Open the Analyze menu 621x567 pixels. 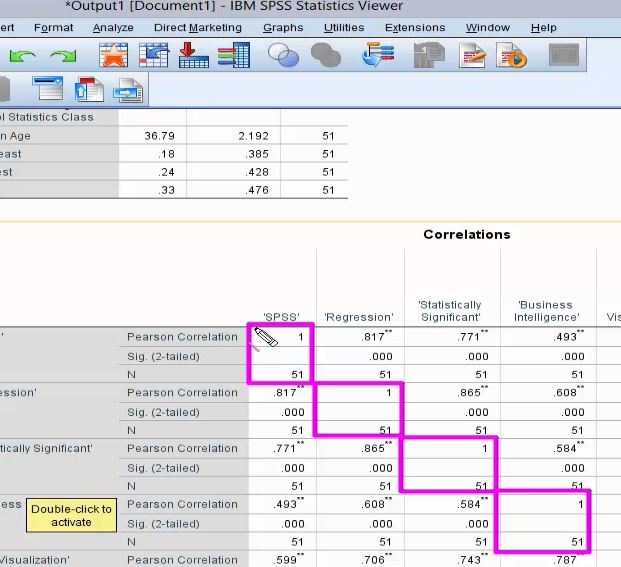click(113, 28)
